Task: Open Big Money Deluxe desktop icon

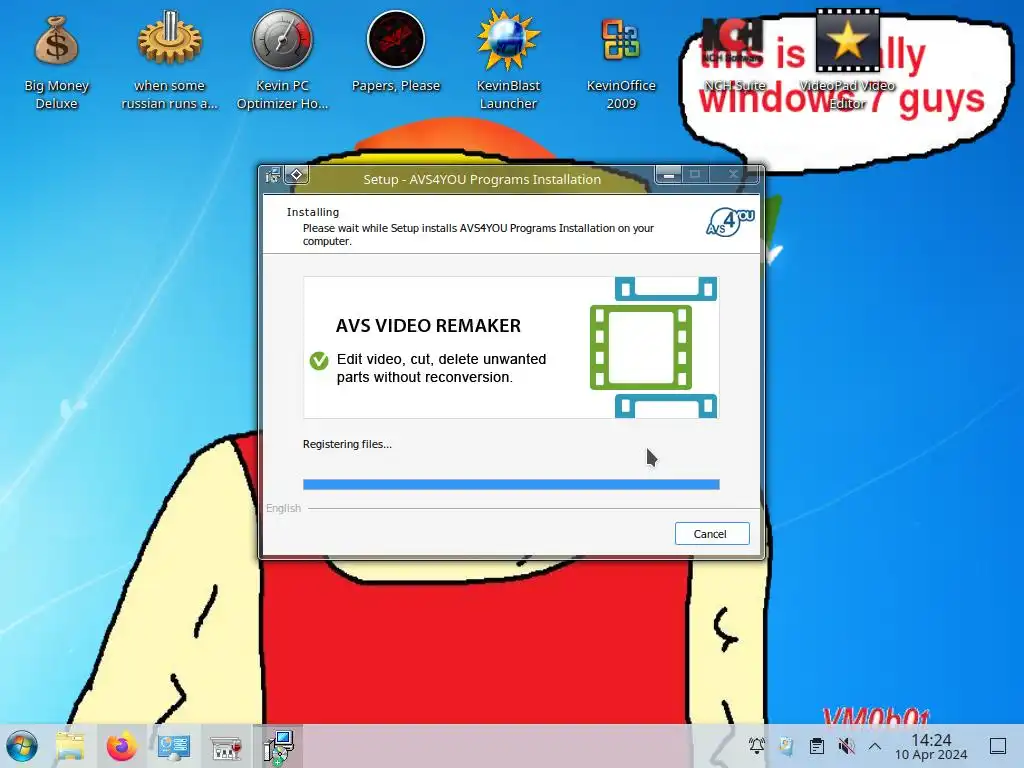Action: click(56, 62)
